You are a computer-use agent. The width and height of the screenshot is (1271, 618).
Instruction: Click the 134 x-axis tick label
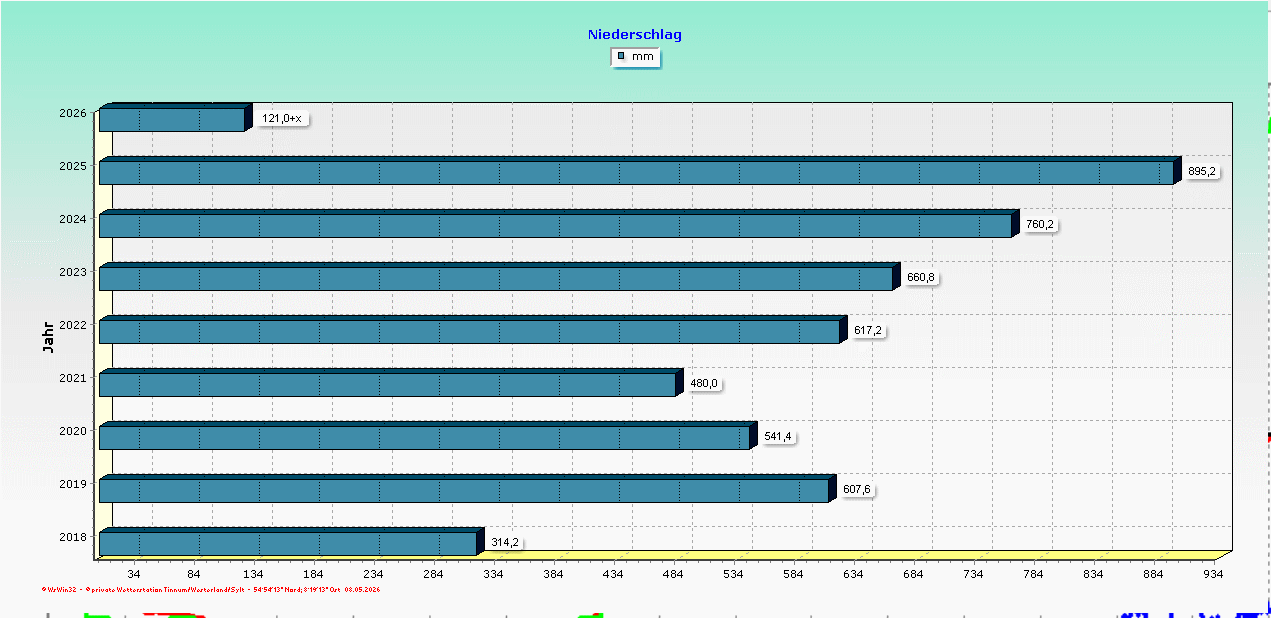253,574
